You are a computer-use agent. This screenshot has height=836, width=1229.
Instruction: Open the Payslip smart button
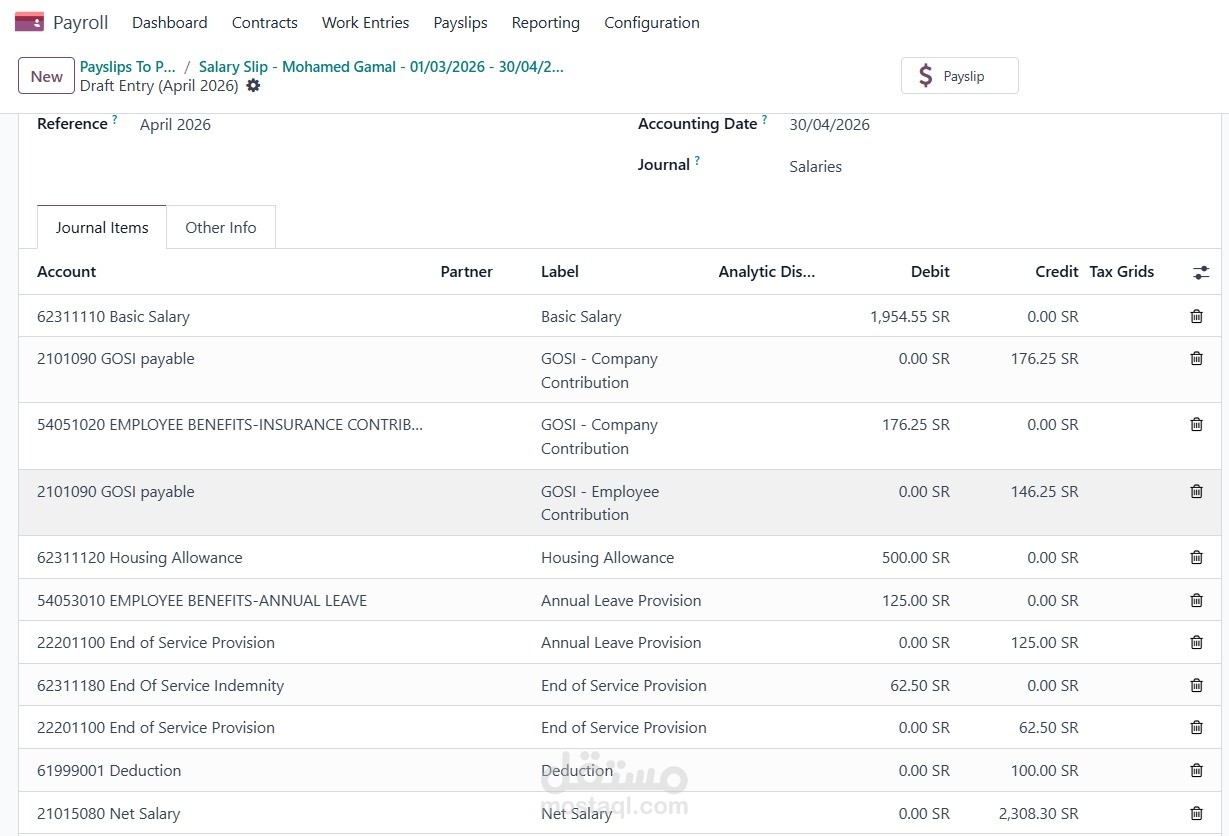click(x=959, y=76)
